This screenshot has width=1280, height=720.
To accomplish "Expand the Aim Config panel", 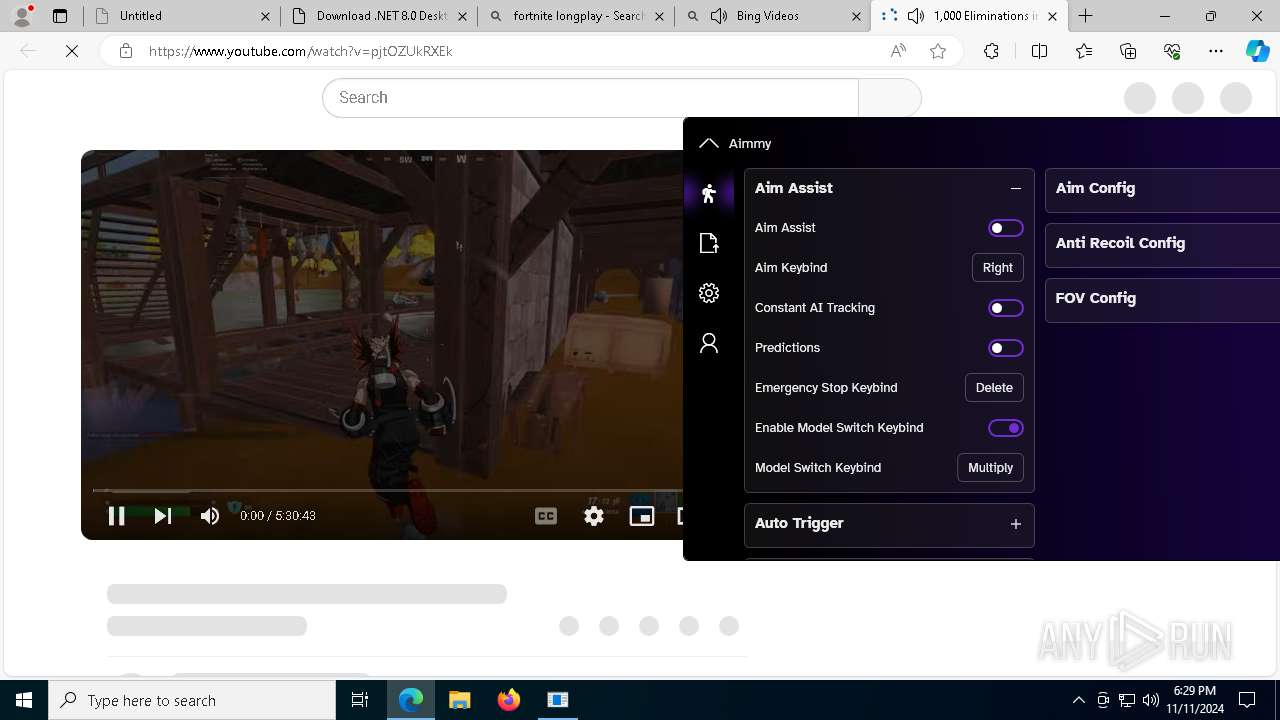I will coord(1162,188).
